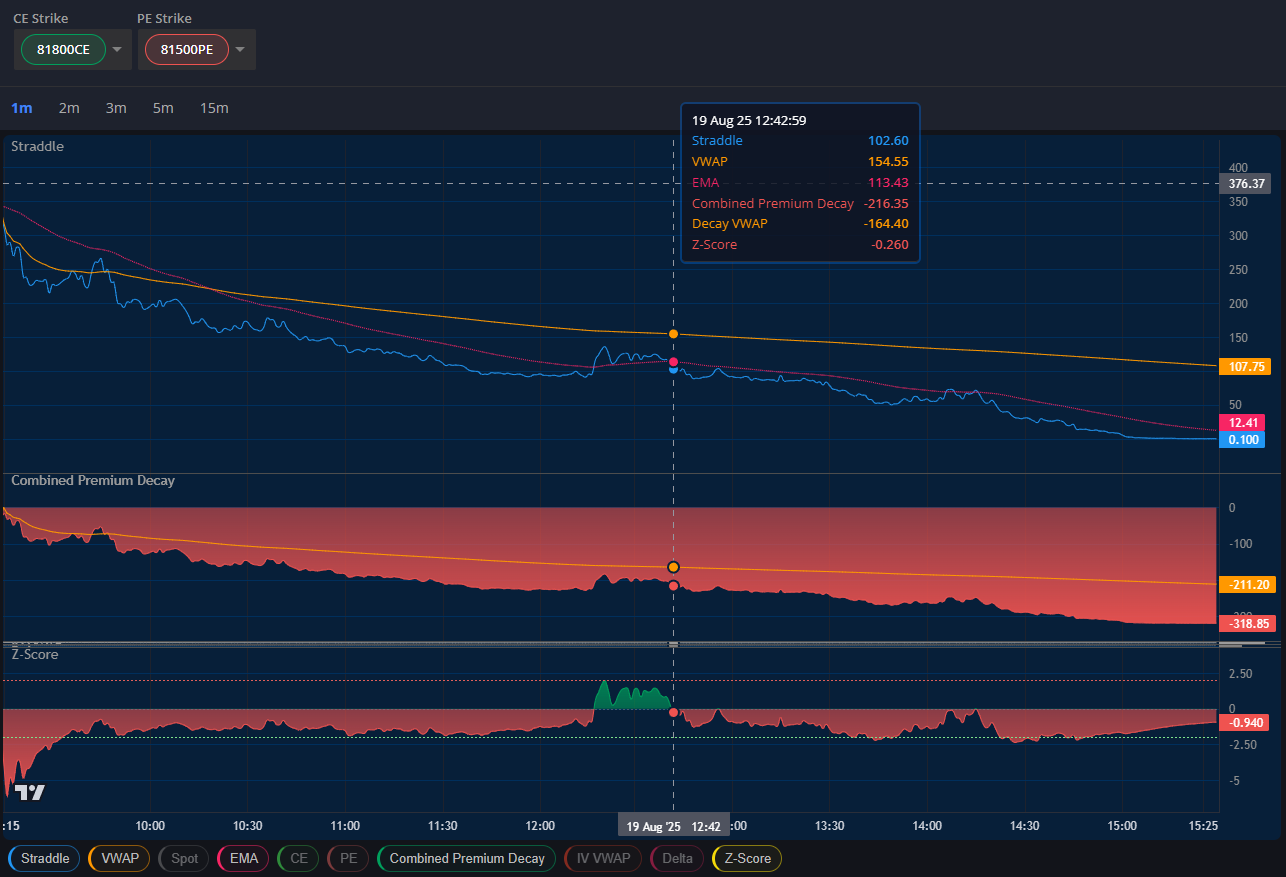1286x877 pixels.
Task: Toggle the VWAP indicator pill
Action: 118,858
